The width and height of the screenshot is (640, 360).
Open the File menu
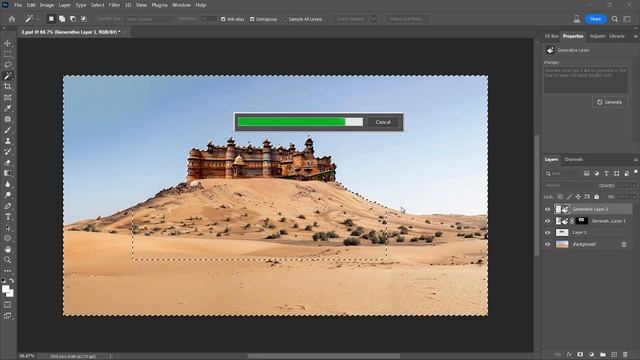(x=18, y=5)
